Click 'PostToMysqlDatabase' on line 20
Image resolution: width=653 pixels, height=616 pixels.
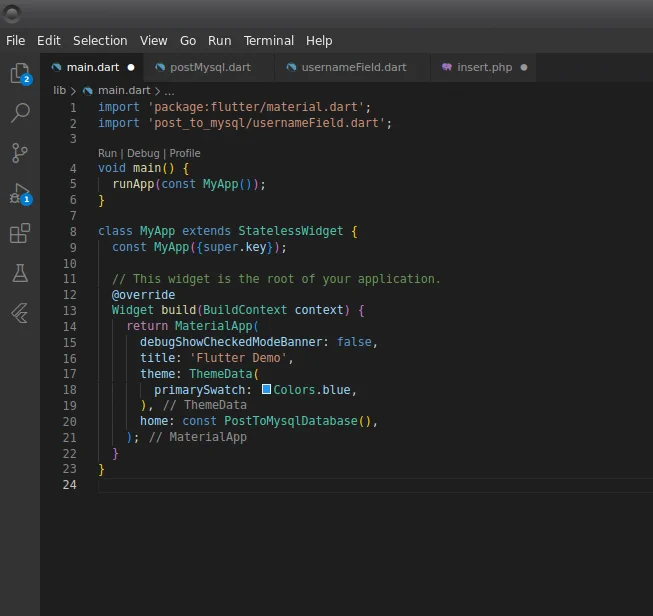point(290,421)
